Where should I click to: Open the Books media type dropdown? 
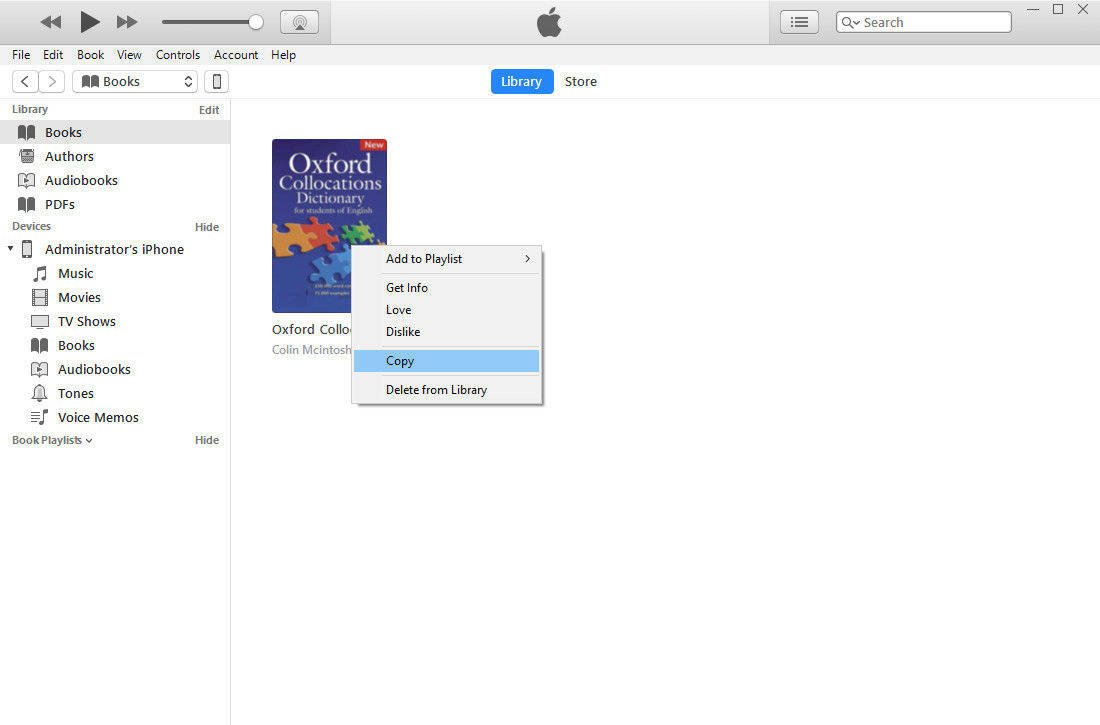pos(135,81)
